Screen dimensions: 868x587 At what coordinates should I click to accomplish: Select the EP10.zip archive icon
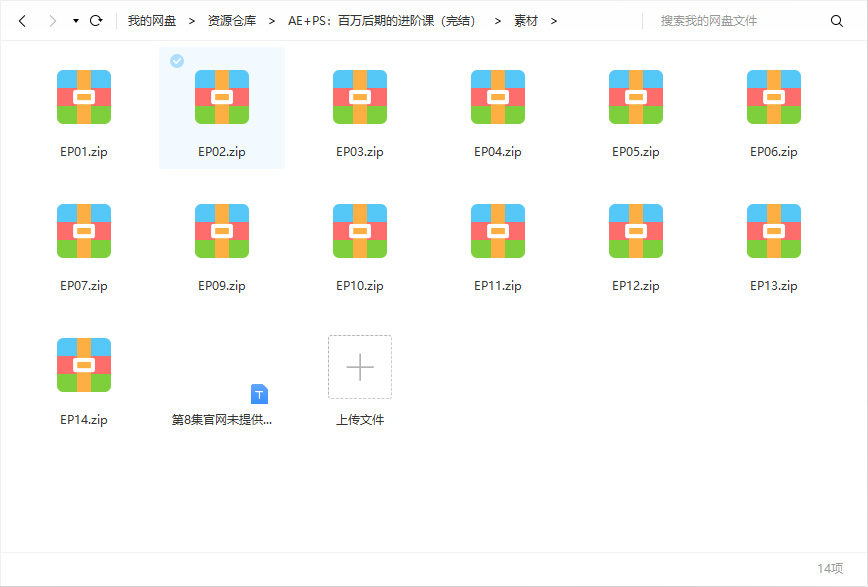360,231
